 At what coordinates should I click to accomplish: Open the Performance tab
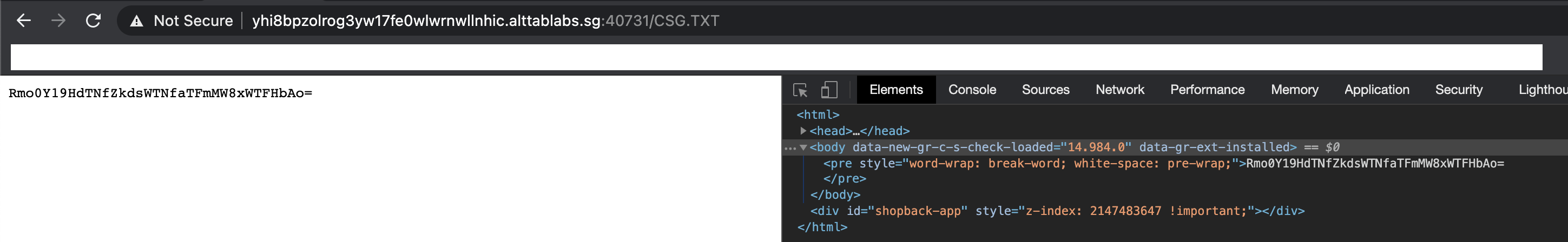[x=1208, y=90]
